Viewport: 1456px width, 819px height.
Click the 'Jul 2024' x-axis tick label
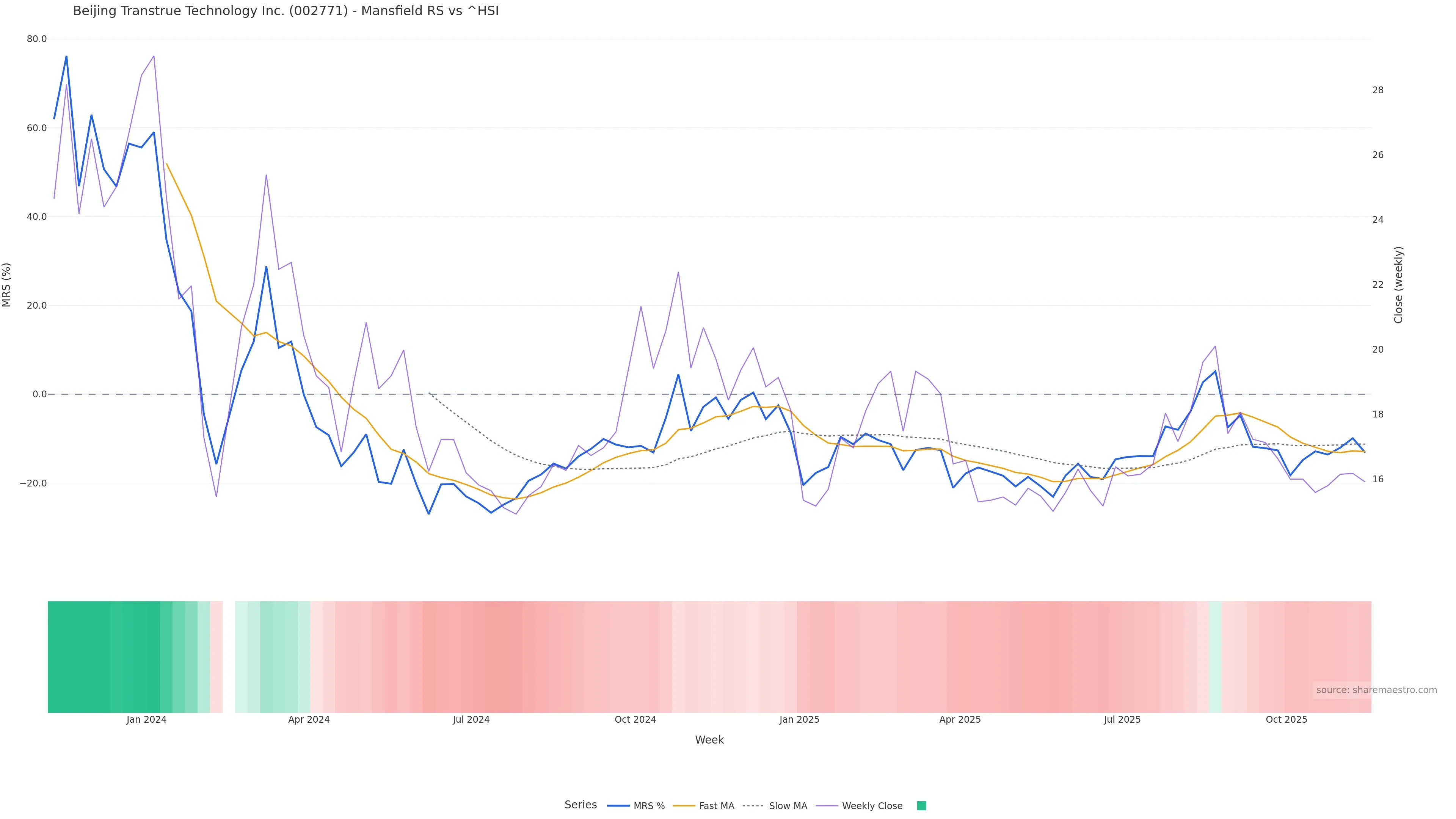point(471,720)
